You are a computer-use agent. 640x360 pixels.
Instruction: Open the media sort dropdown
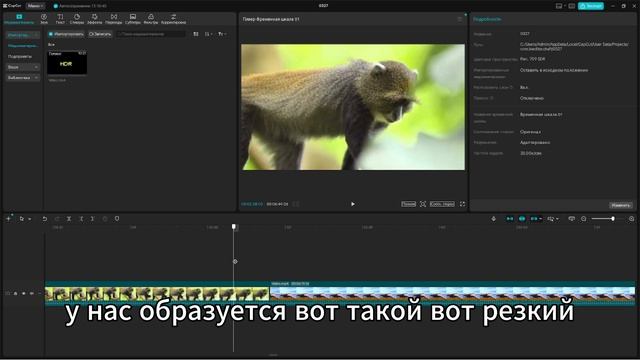pos(209,34)
